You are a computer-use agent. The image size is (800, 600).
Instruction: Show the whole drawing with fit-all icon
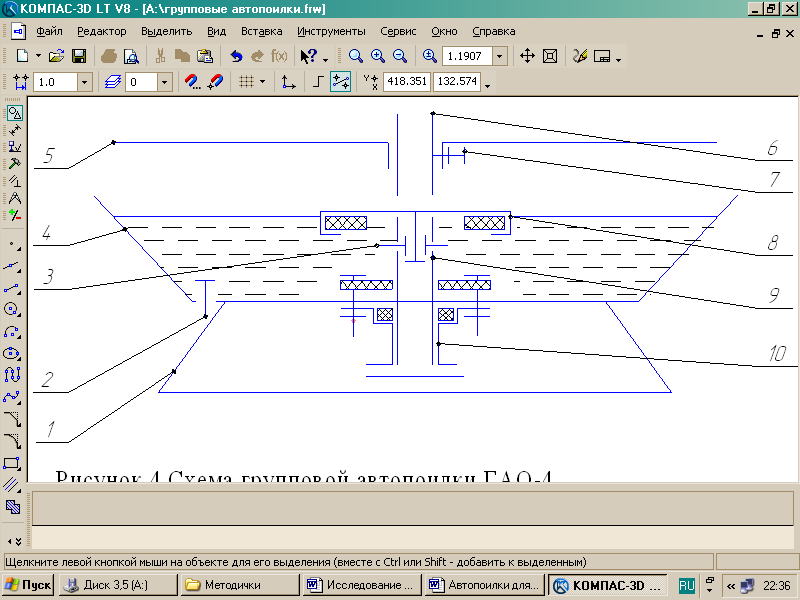[550, 56]
